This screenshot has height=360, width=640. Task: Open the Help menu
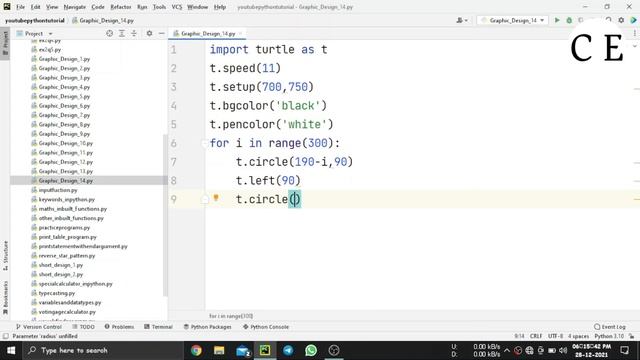pyautogui.click(x=220, y=7)
